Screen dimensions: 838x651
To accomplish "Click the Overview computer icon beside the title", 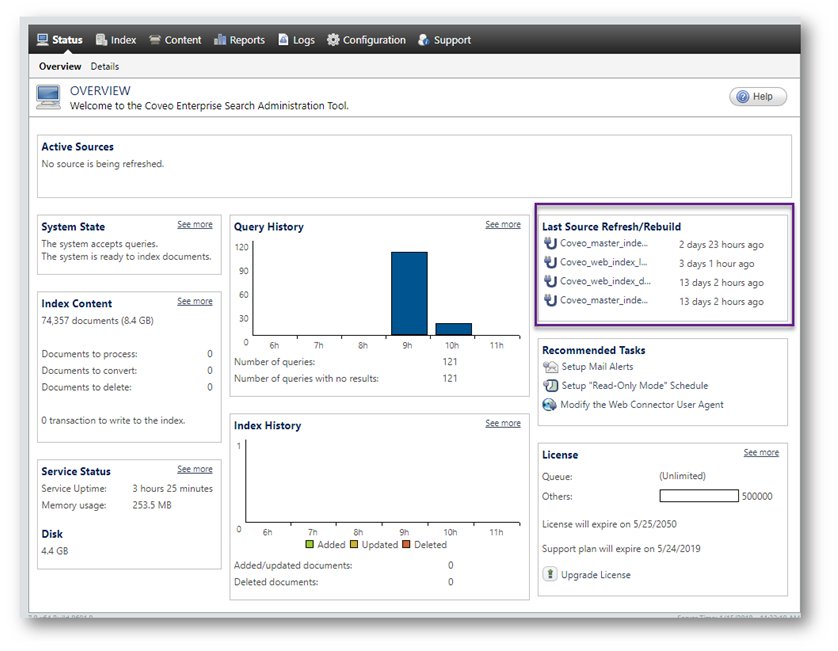I will click(x=48, y=97).
